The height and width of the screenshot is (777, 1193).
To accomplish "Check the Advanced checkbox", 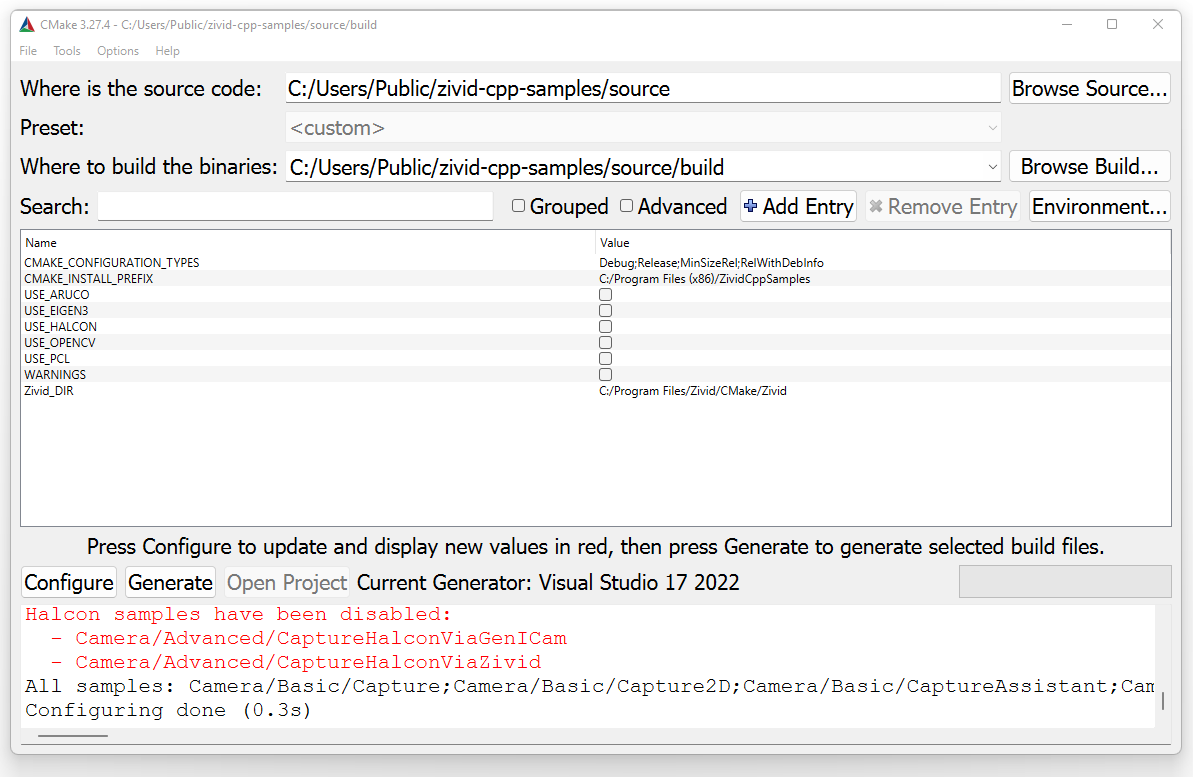I will [626, 206].
